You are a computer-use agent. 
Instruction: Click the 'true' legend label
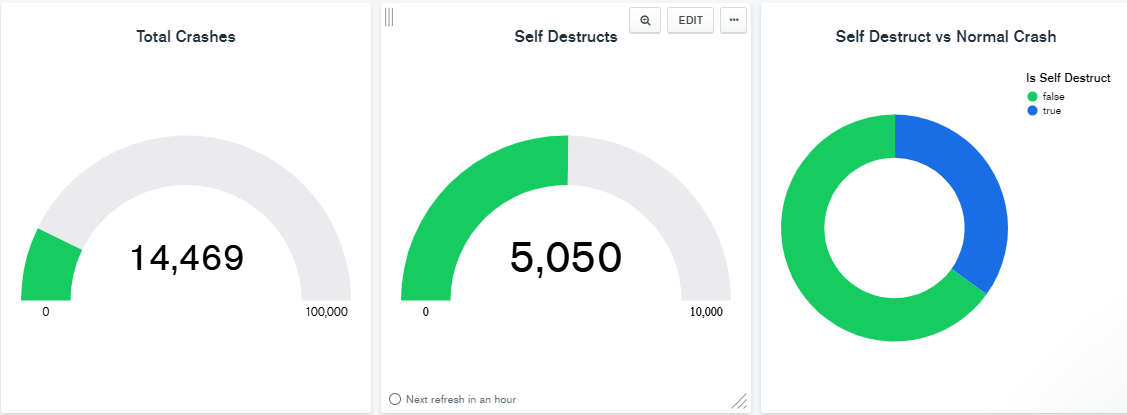tap(1051, 110)
